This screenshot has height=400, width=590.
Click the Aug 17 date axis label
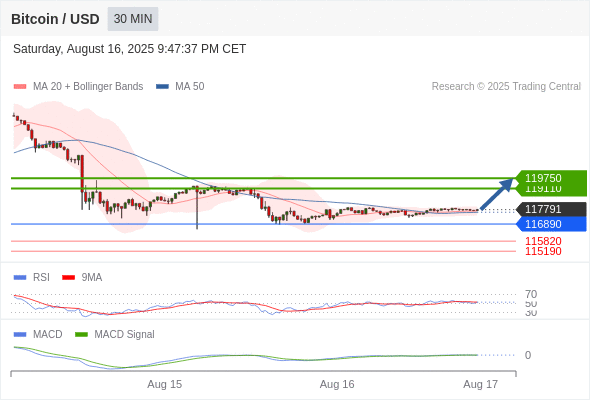pos(481,384)
